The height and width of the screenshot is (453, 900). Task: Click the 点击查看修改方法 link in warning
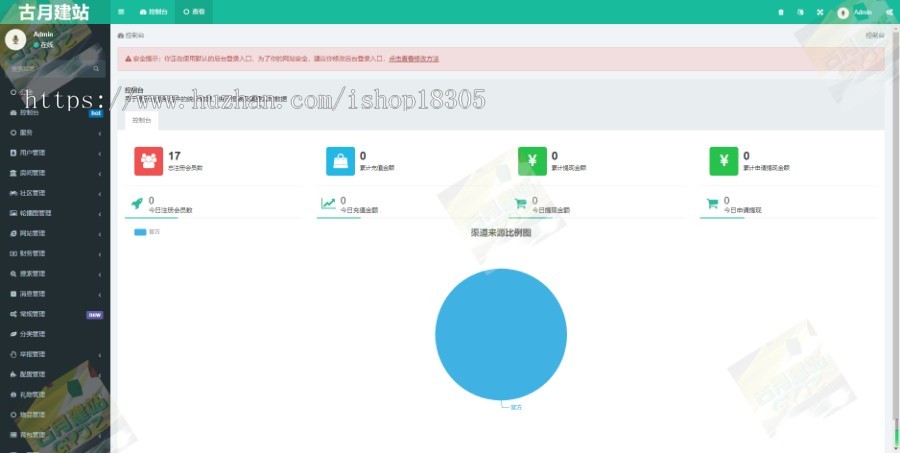coord(414,59)
